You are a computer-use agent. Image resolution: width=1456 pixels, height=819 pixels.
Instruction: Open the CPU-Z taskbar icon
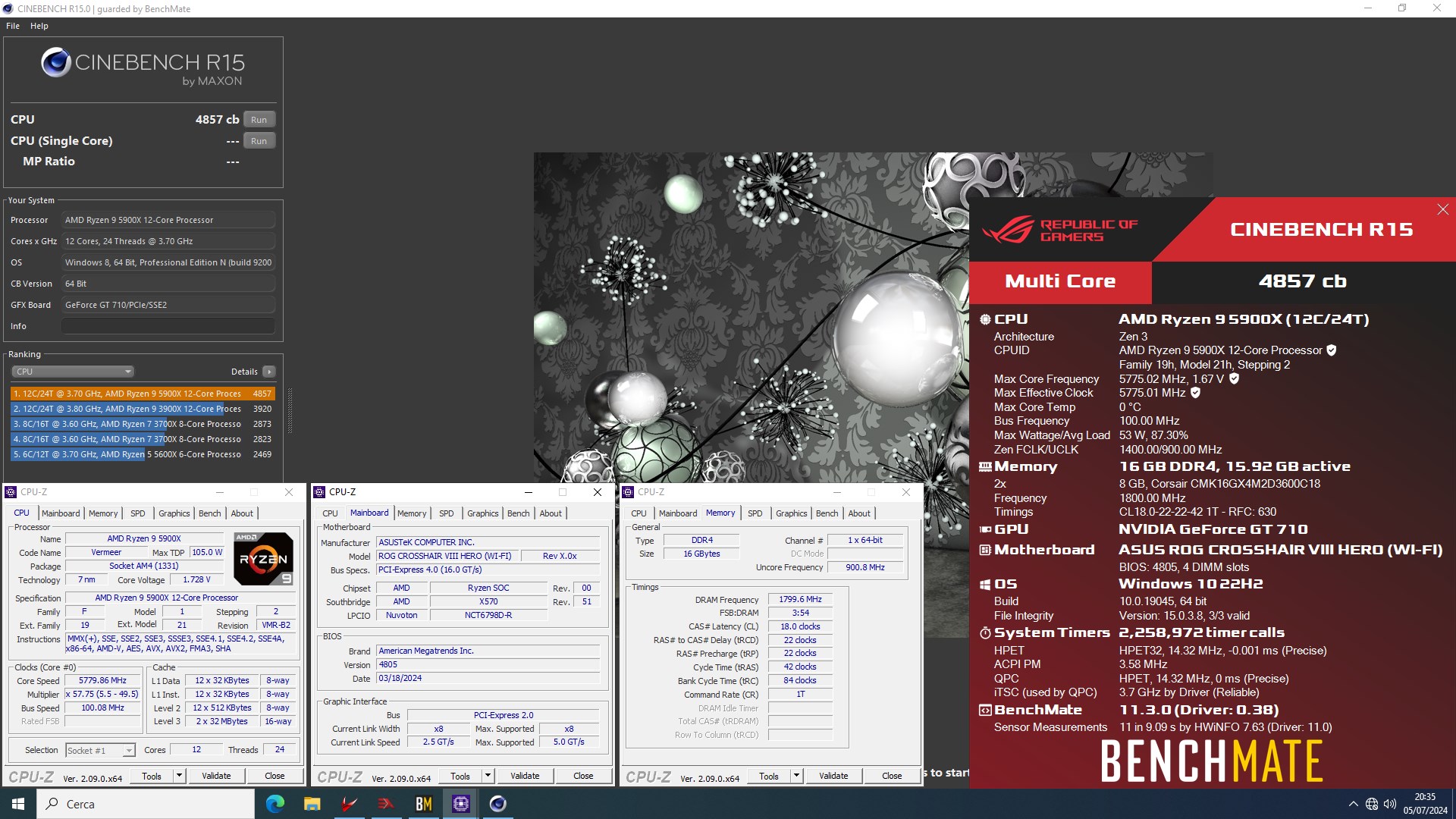[460, 804]
